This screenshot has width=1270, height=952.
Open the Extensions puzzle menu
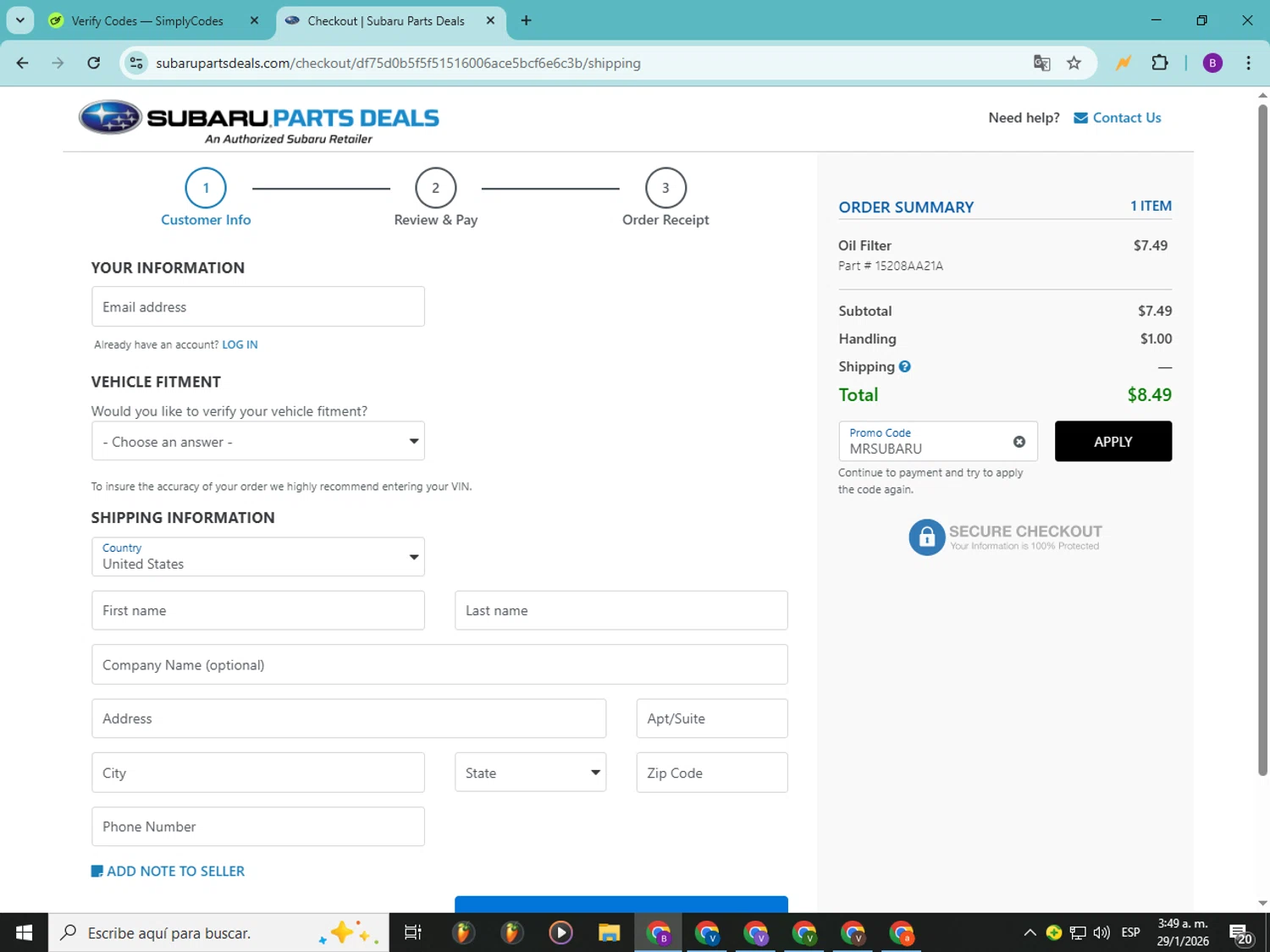[x=1160, y=63]
